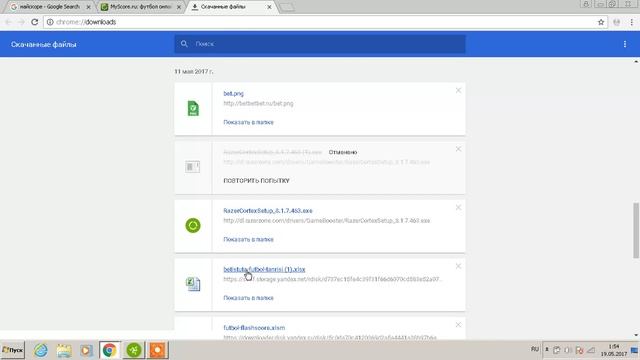Click the Show desktop button
Viewport: 640px width, 360px height.
[635, 350]
